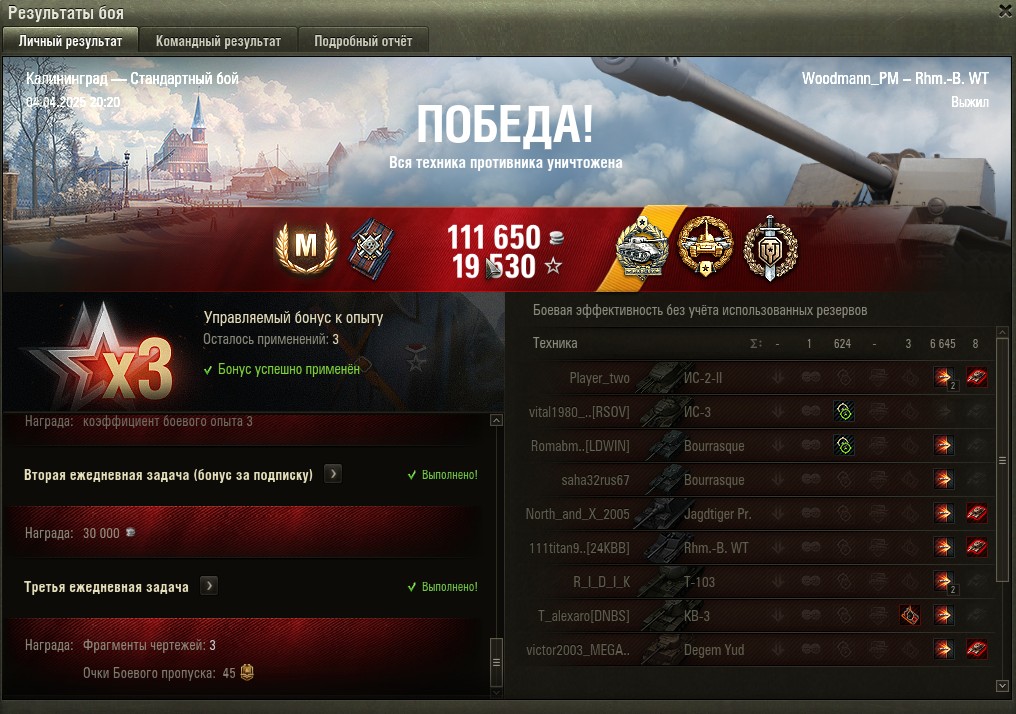The image size is (1016, 714).
Task: Click the sword and shield medal
Action: tap(770, 248)
